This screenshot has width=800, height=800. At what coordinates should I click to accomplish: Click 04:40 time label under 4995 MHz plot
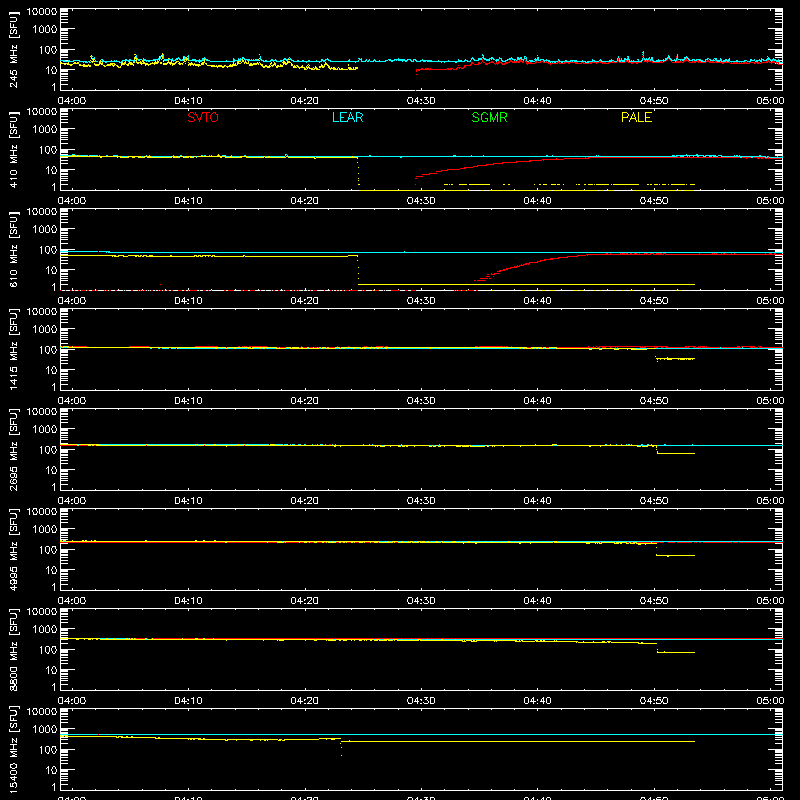coord(537,601)
